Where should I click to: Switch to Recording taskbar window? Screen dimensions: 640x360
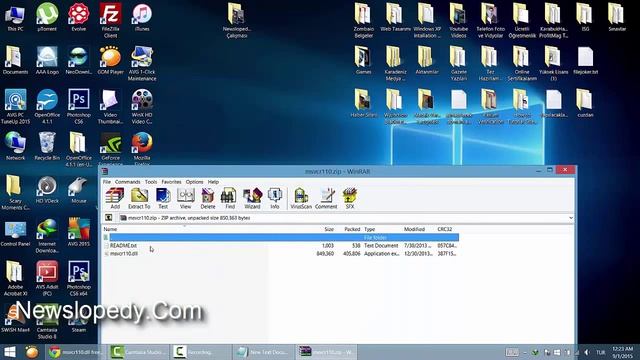point(200,352)
